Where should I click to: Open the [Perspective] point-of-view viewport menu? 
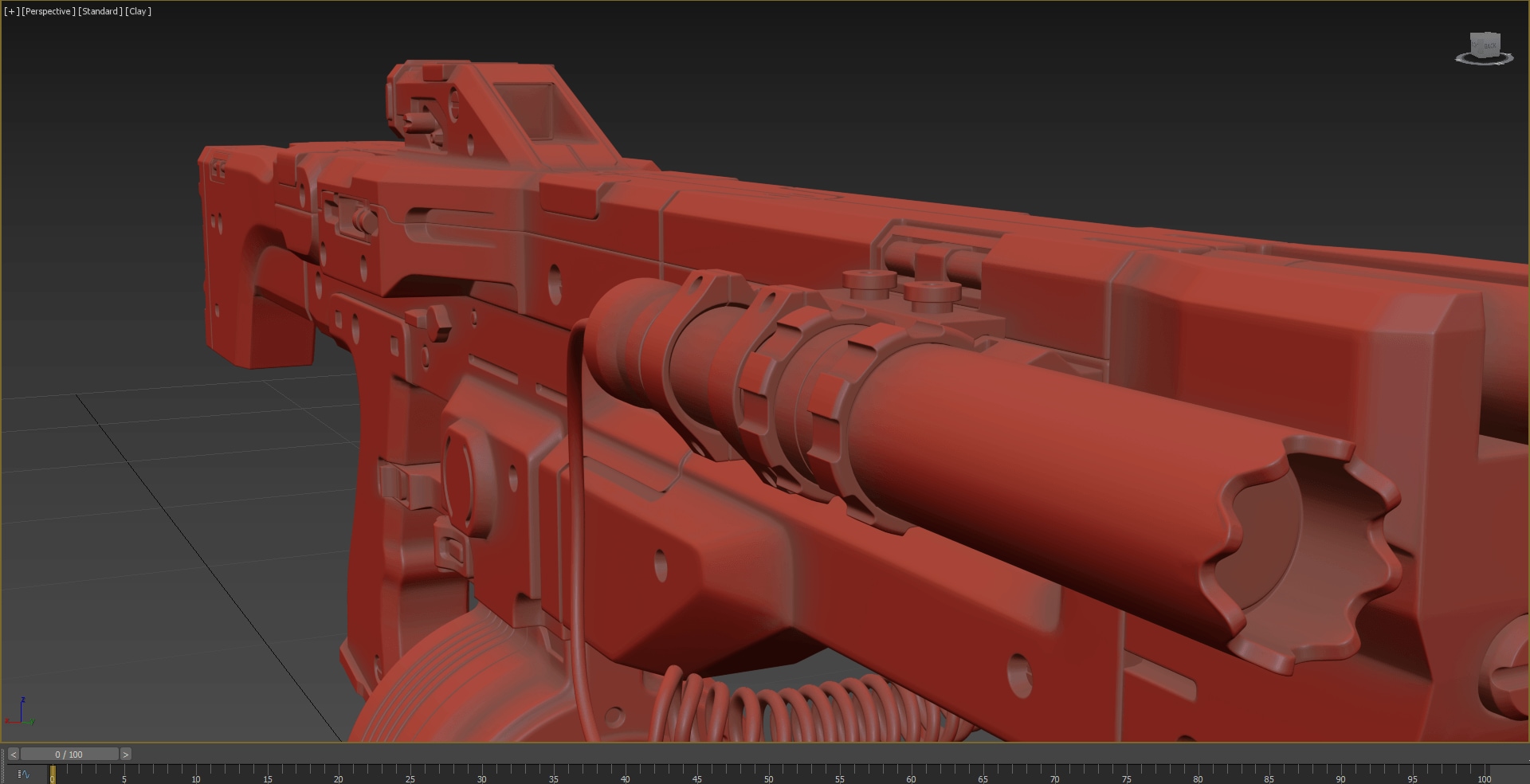[x=49, y=11]
